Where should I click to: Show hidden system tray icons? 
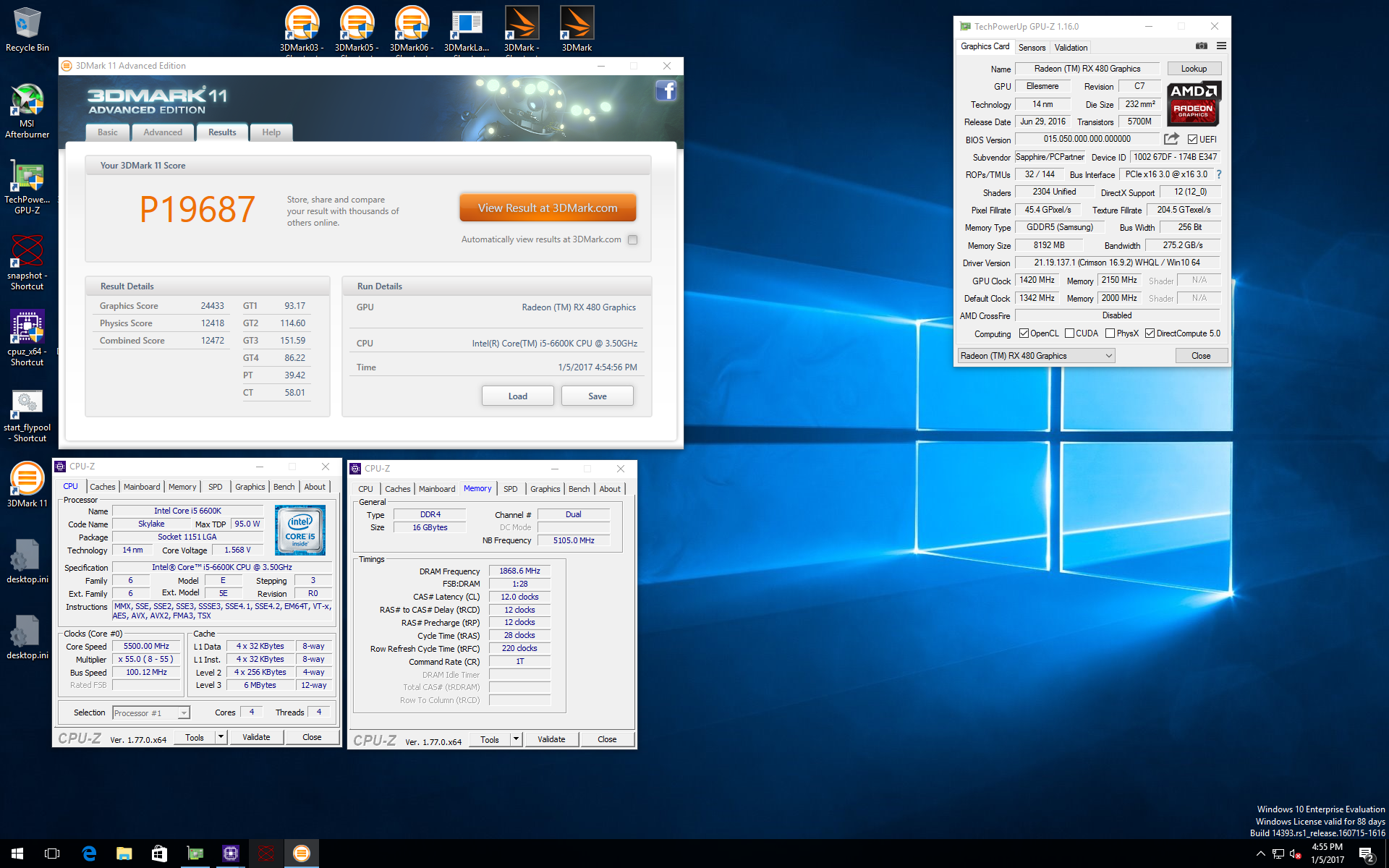tap(1261, 854)
